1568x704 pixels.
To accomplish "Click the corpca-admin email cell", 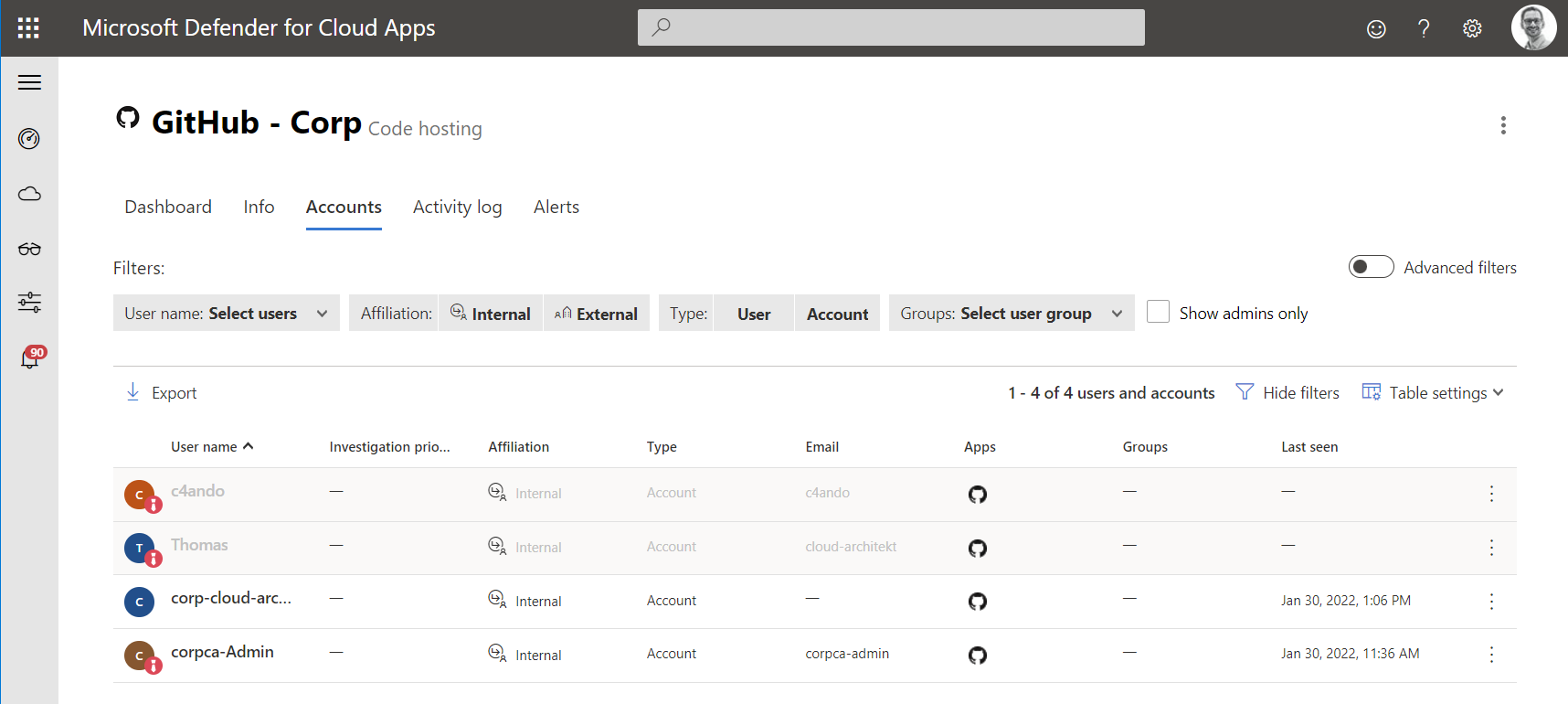I will coord(847,654).
